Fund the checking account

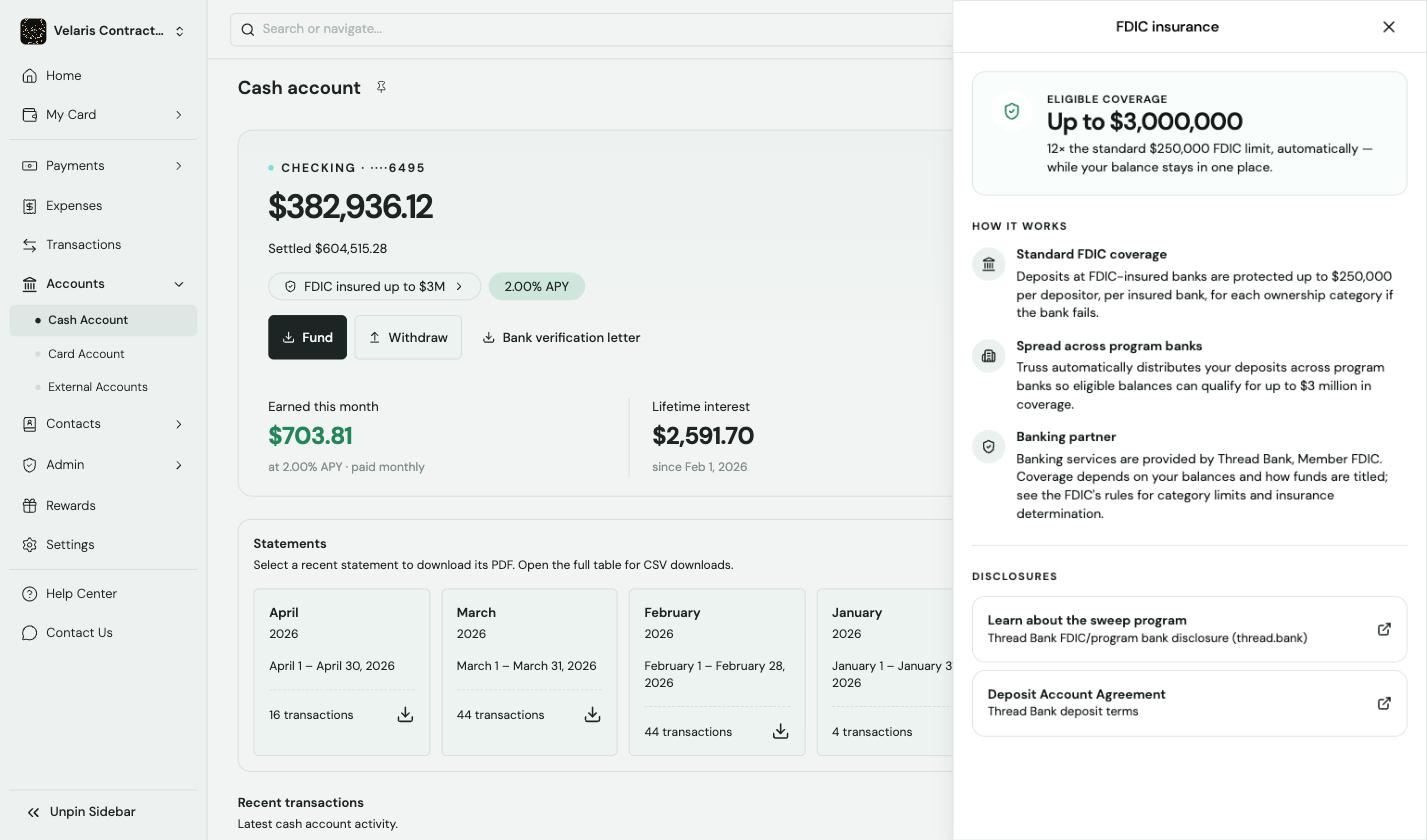coord(307,337)
